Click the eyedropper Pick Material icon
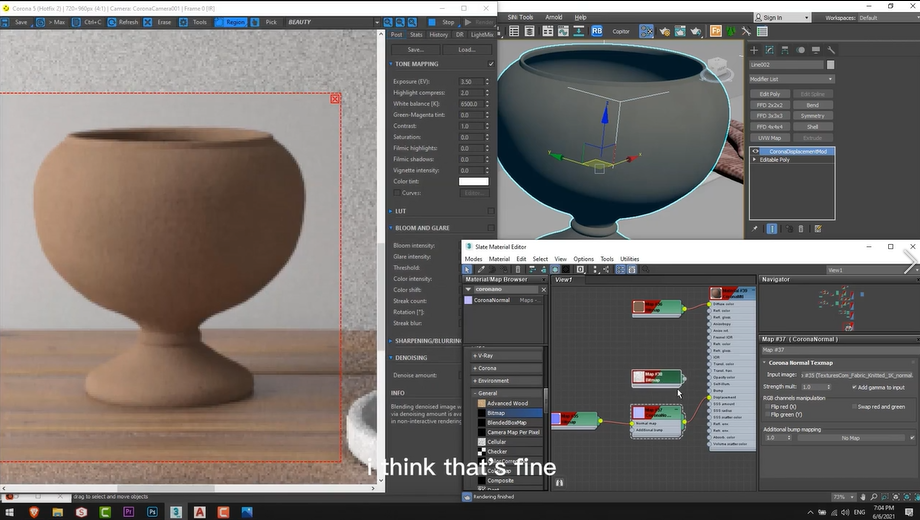The image size is (920, 520). coord(481,269)
